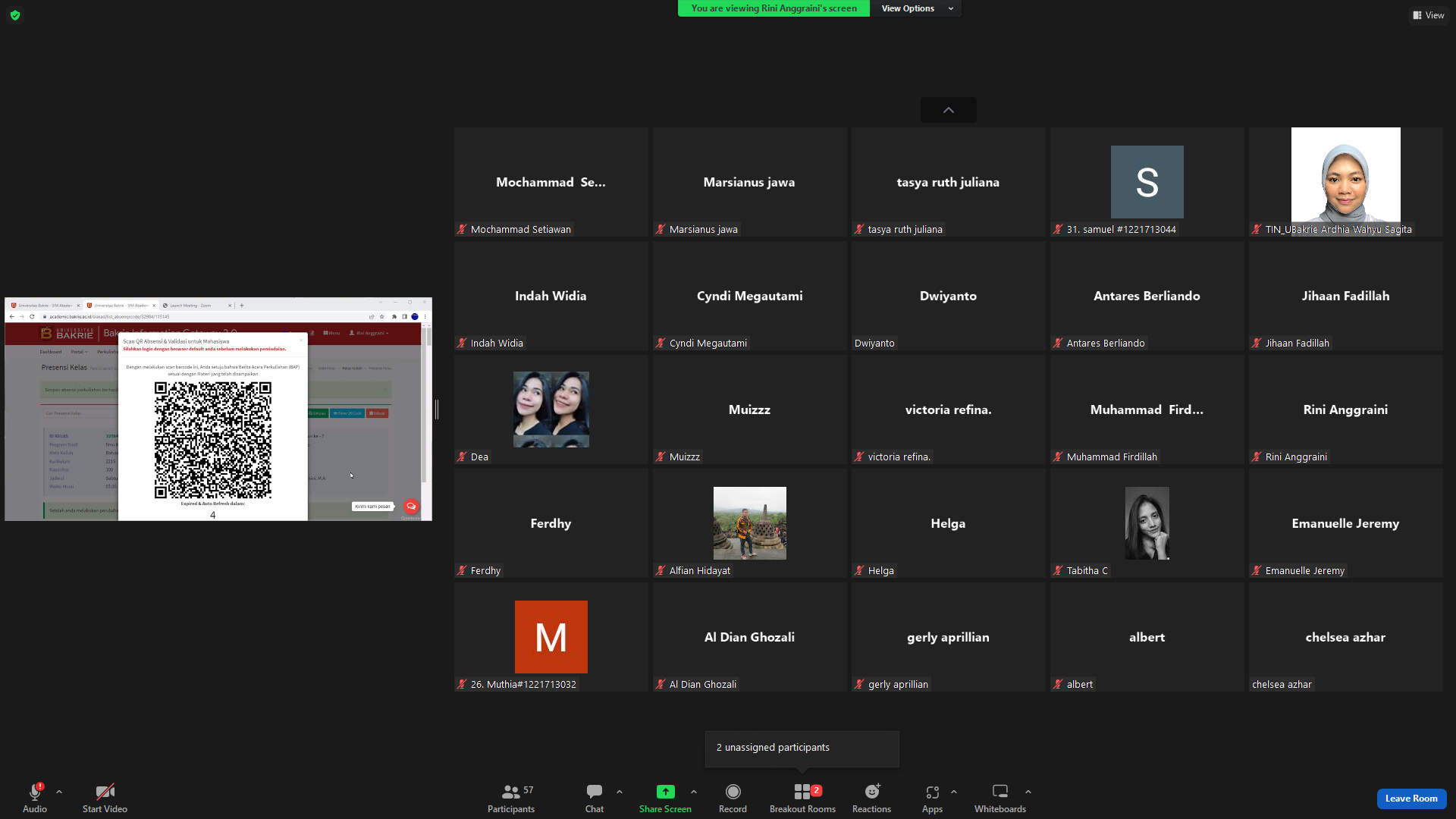Expand share screen options caret
1456x819 pixels.
point(694,792)
